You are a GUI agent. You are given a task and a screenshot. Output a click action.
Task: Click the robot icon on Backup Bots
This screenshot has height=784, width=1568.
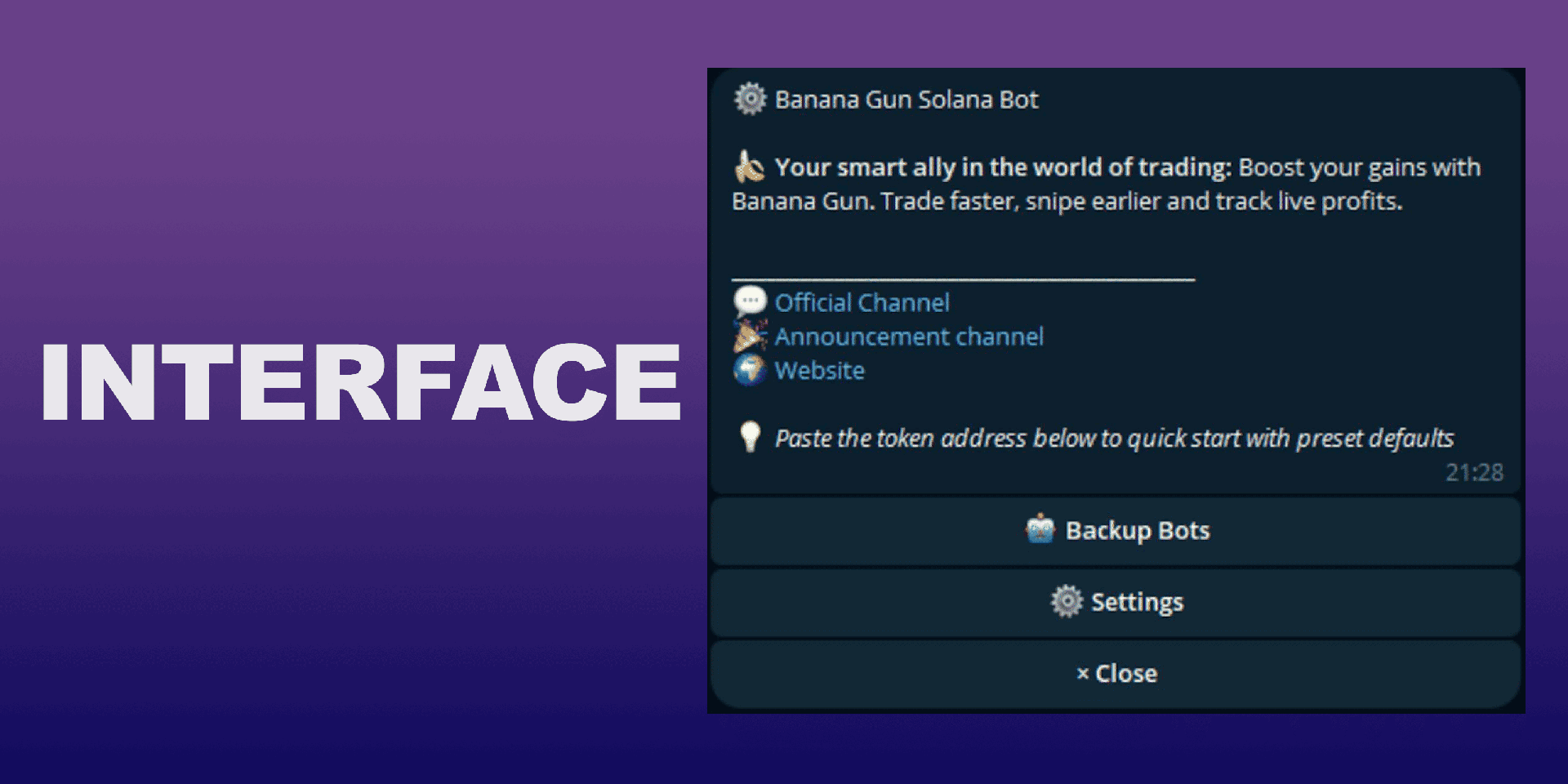coord(1040,530)
